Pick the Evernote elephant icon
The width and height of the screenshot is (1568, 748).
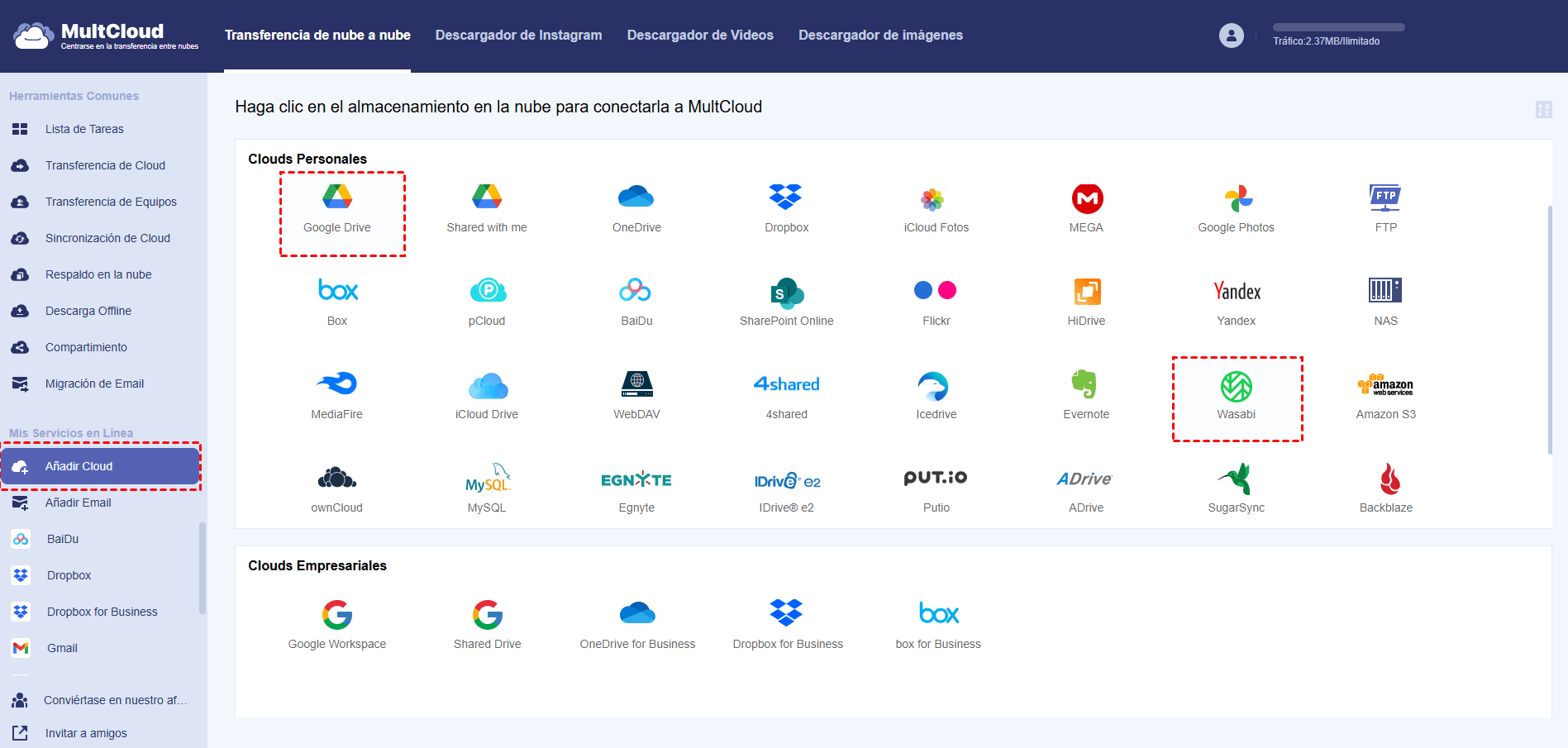point(1084,384)
